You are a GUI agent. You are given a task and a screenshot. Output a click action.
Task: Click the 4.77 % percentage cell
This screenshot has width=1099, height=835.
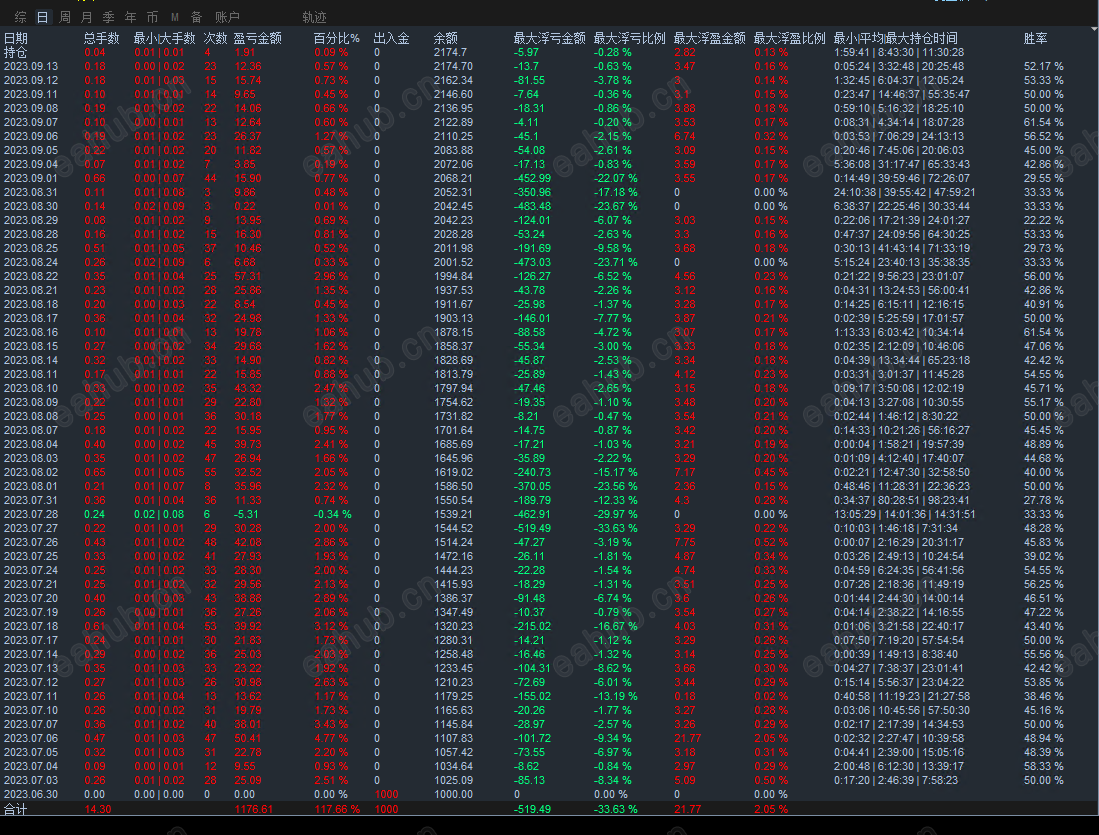tap(331, 738)
